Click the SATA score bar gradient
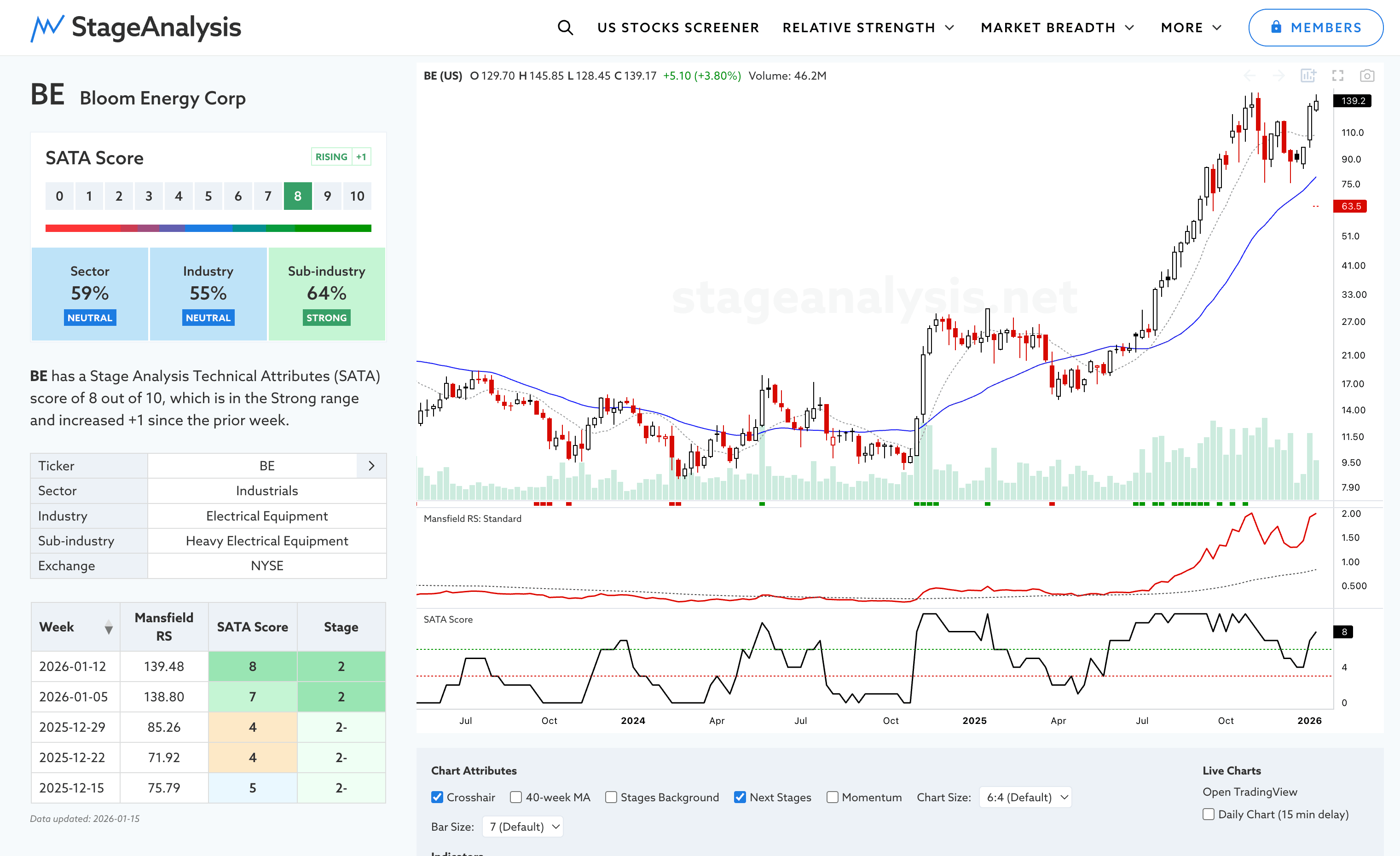 pos(208,228)
